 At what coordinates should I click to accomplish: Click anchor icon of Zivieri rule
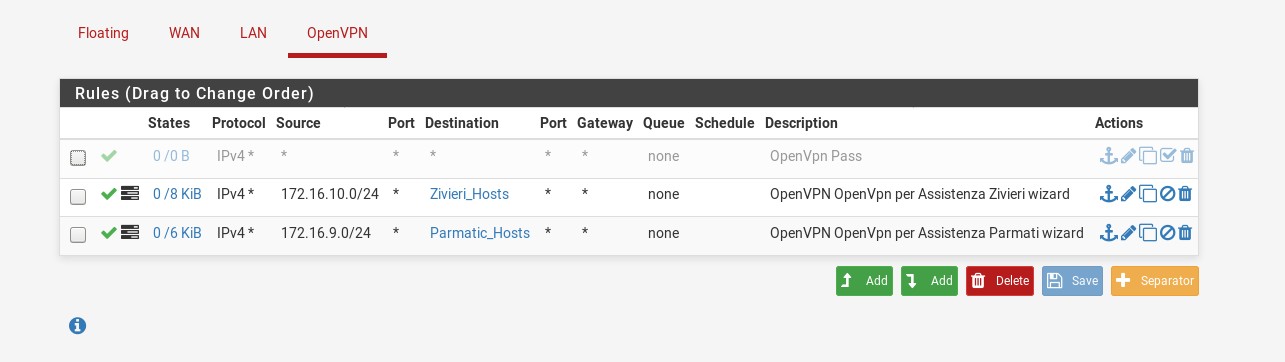1108,194
